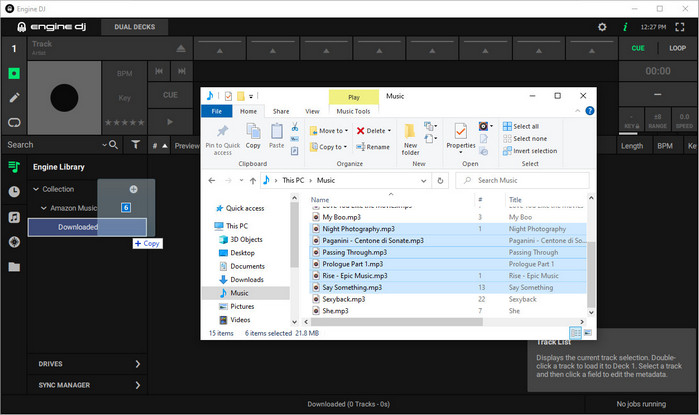Collapse the Collection tree
This screenshot has width=699, height=415.
pyautogui.click(x=36, y=189)
